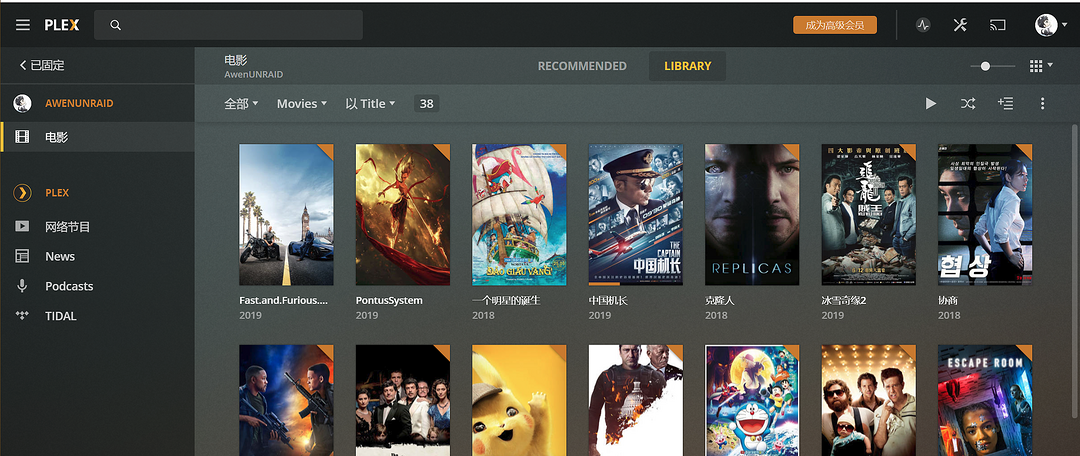Open the Fast and Furious poster

(x=287, y=215)
